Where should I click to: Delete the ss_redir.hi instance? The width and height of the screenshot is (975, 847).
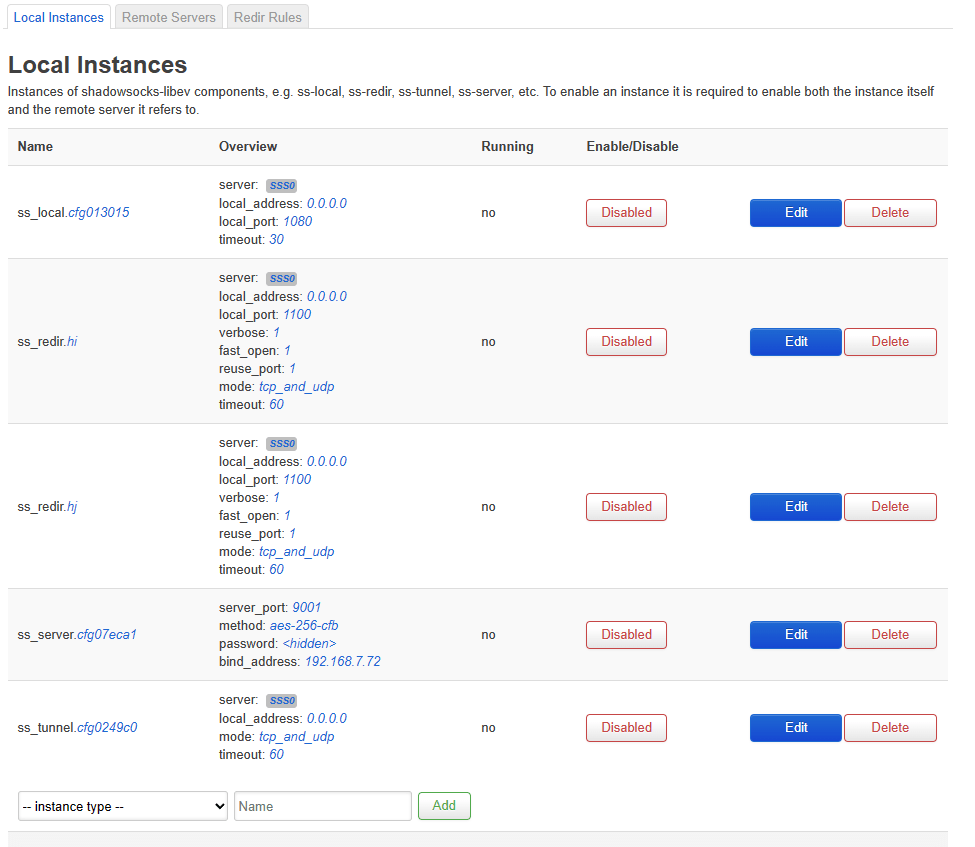(890, 342)
